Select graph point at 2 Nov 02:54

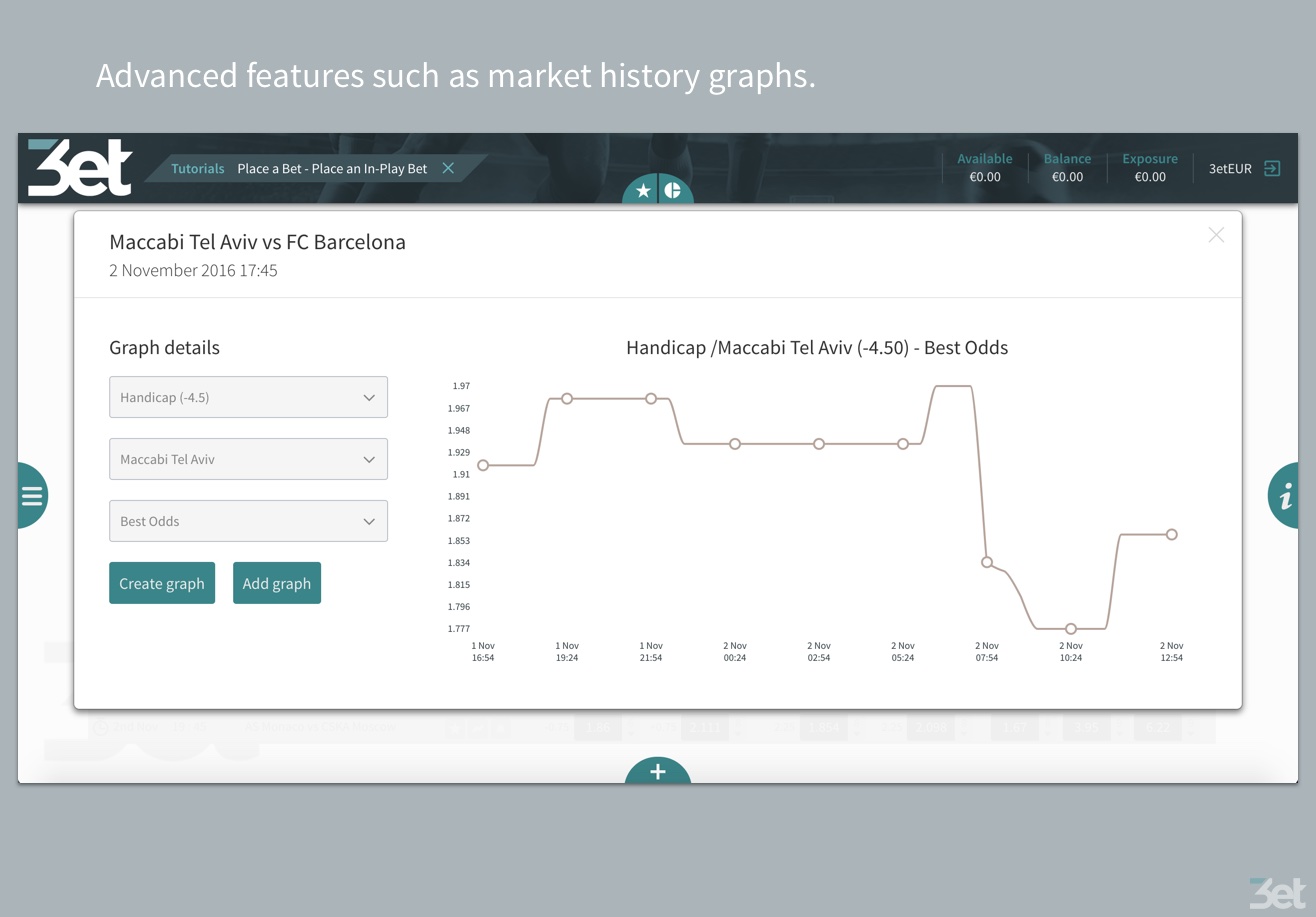(819, 444)
